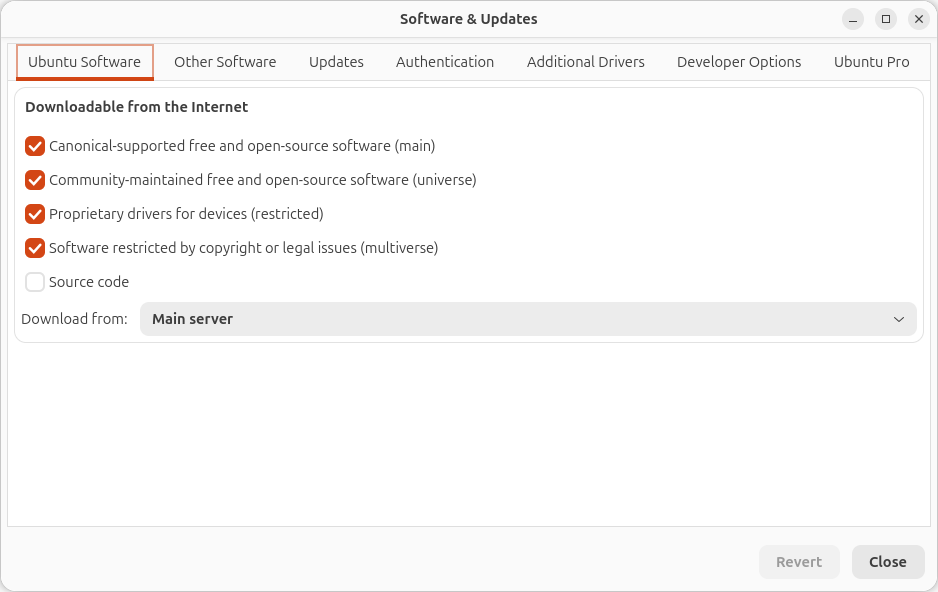Minimize the Software & Updates window
Image resolution: width=938 pixels, height=592 pixels.
click(x=853, y=19)
